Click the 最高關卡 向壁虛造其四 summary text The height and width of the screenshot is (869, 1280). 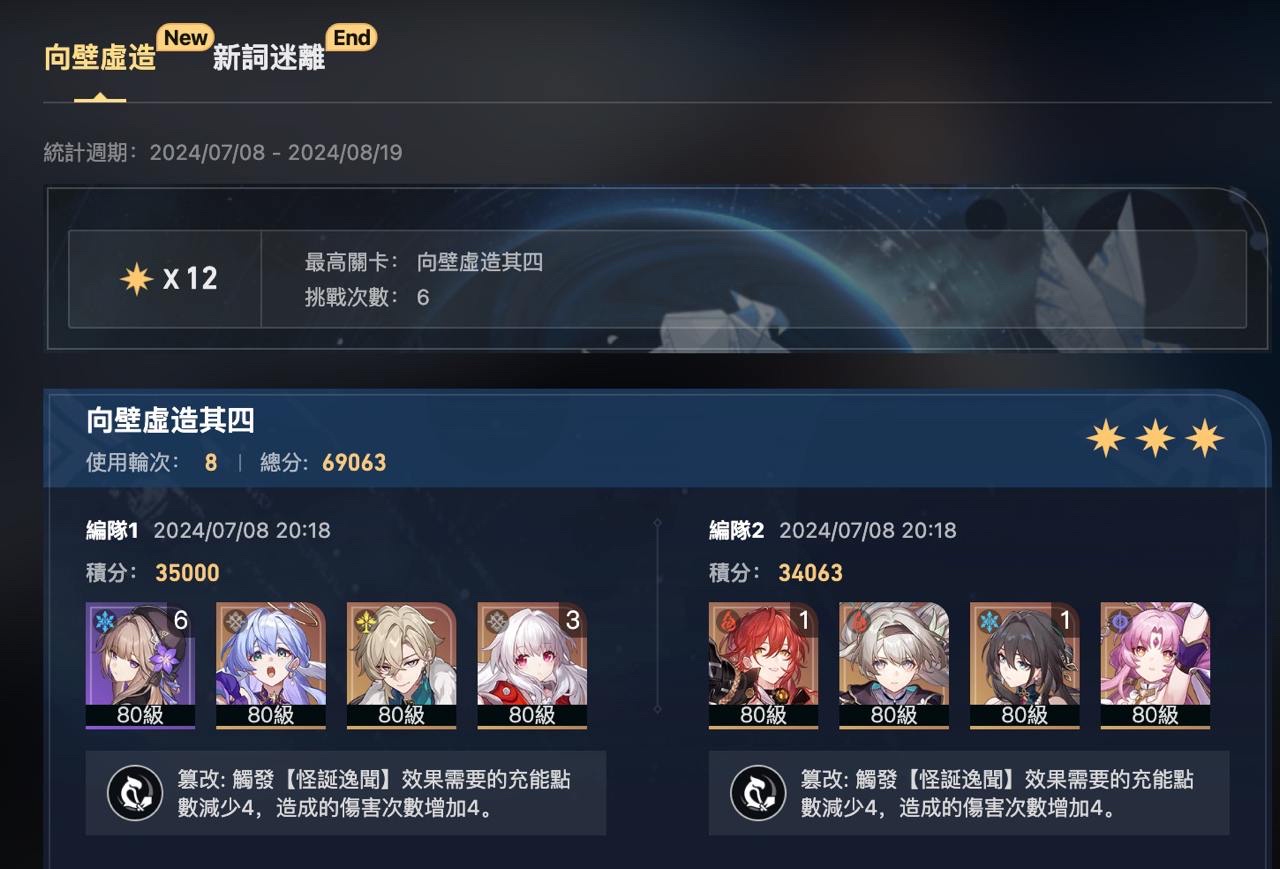click(x=424, y=263)
